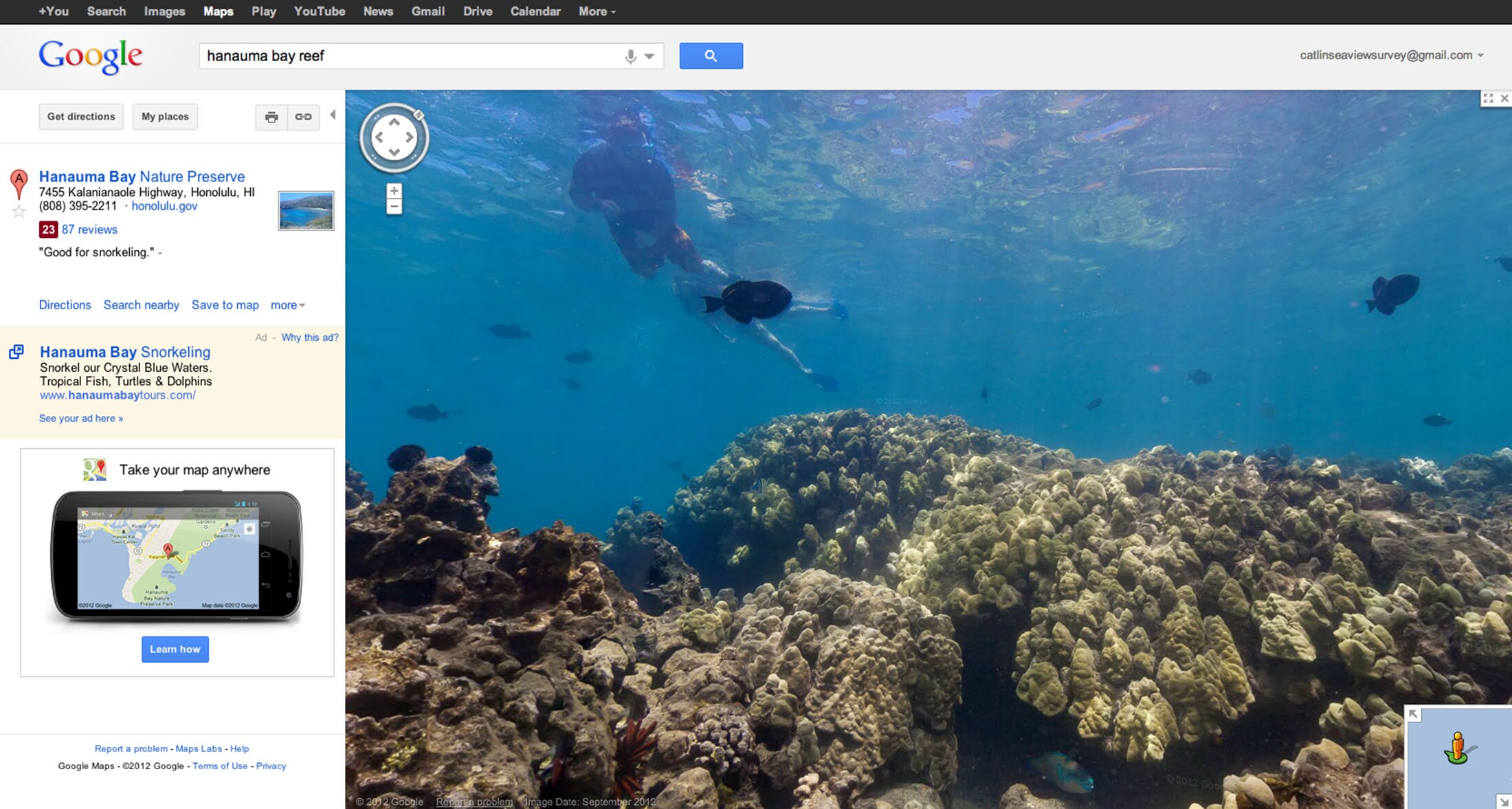Open the honolulu.gov website link

click(164, 206)
